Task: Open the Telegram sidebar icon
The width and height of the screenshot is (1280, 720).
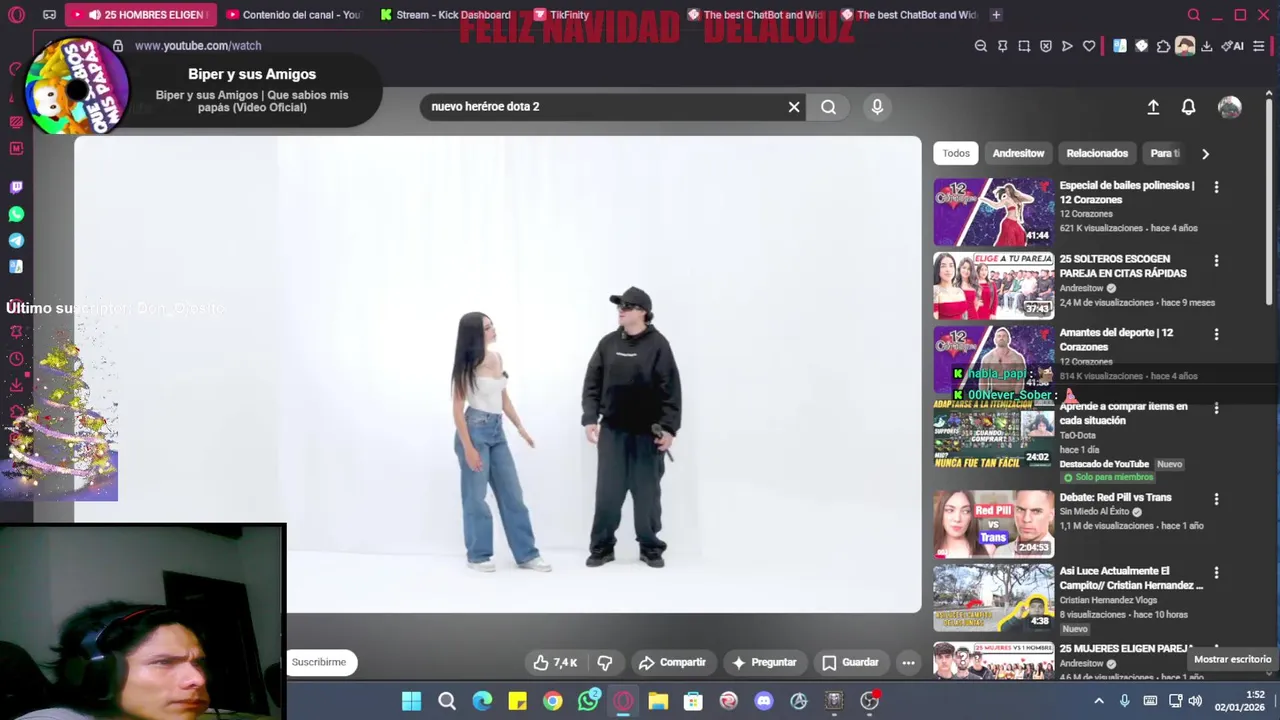Action: [16, 241]
